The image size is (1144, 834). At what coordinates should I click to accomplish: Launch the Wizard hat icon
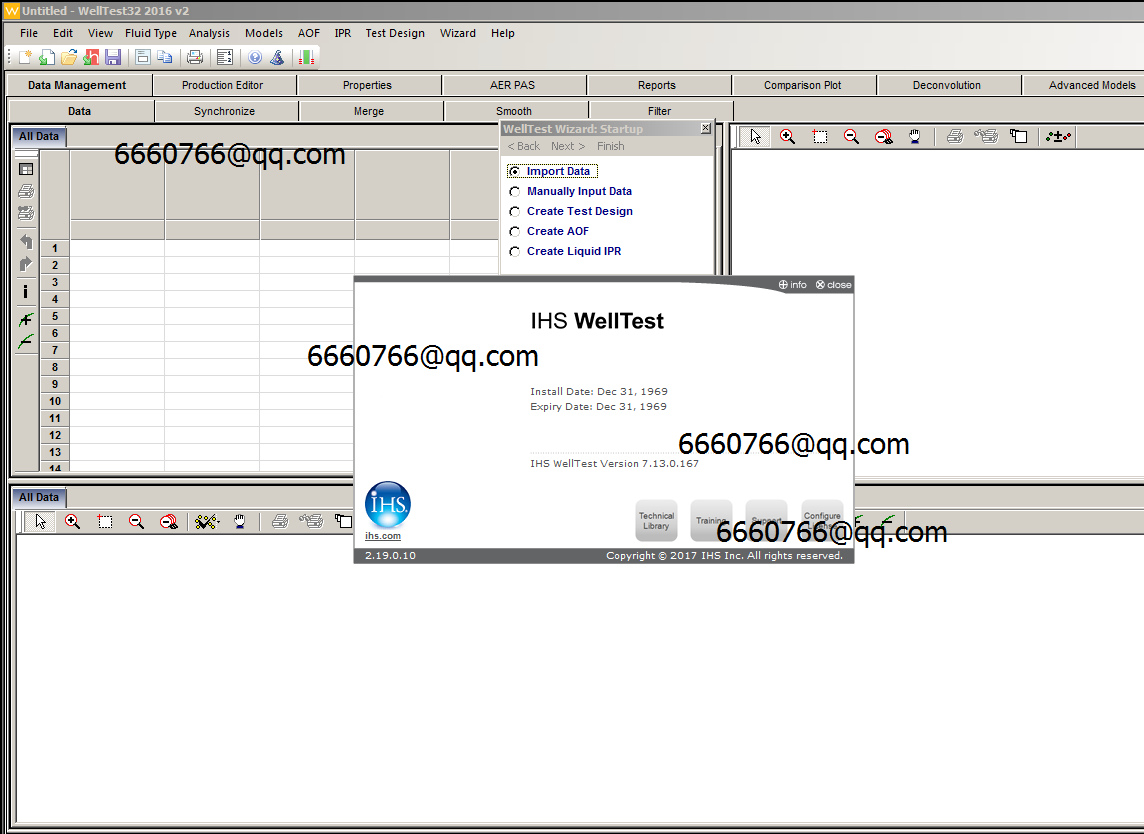click(277, 57)
